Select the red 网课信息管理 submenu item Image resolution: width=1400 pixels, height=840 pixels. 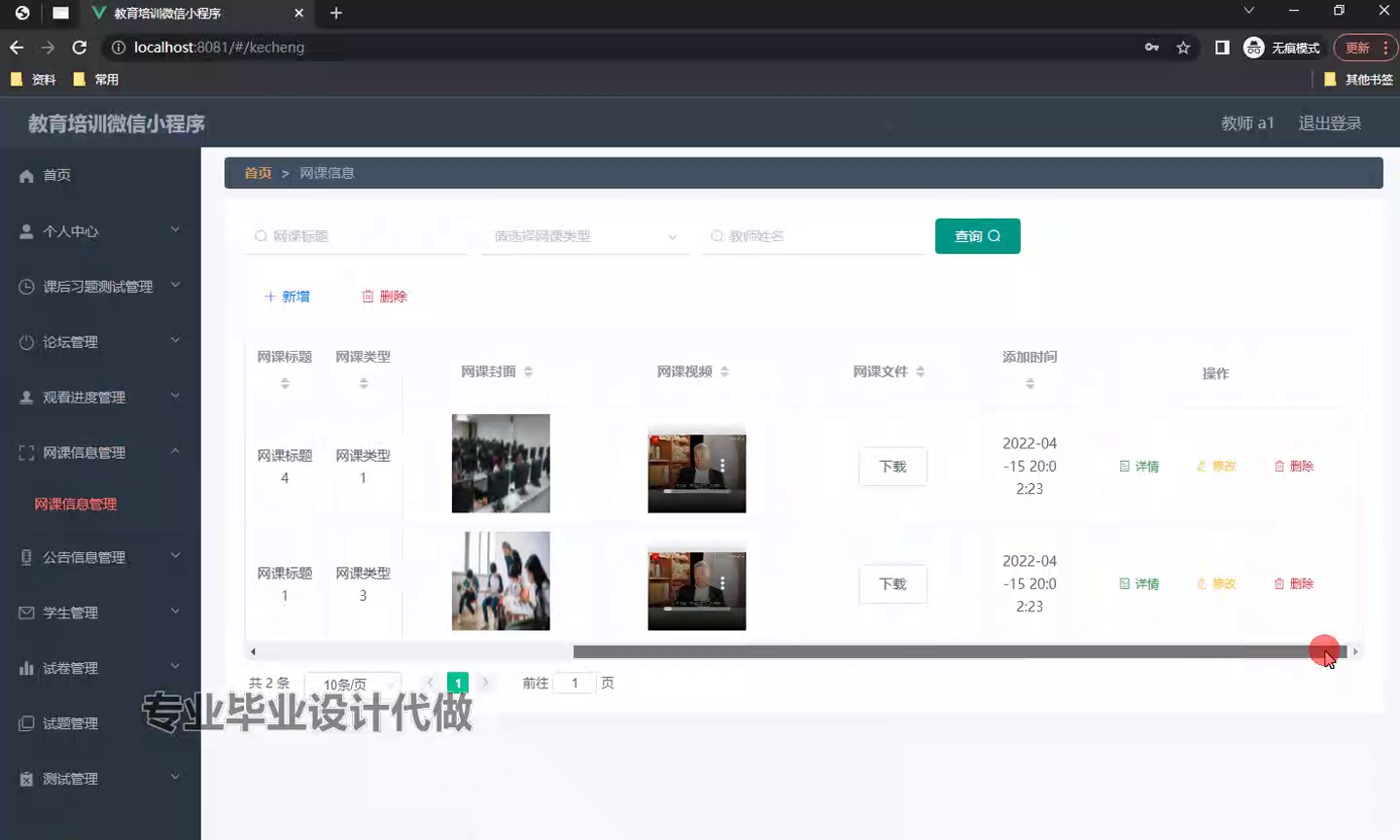click(x=76, y=504)
